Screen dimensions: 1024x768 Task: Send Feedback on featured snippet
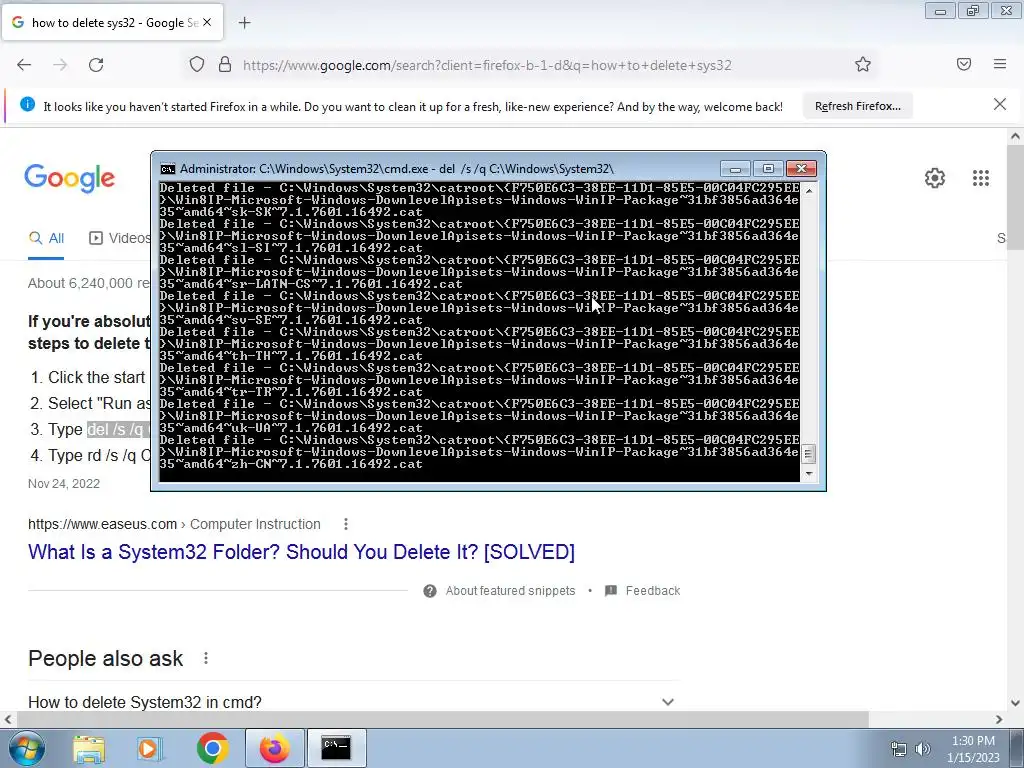coord(643,590)
